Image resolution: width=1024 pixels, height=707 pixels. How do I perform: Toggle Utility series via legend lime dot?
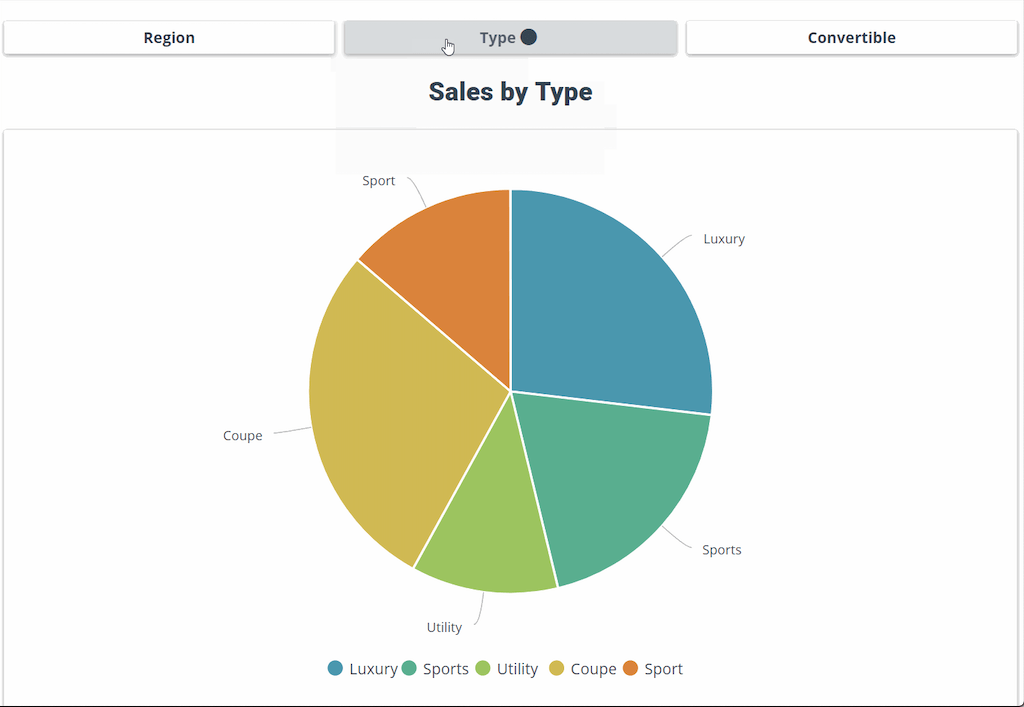483,668
